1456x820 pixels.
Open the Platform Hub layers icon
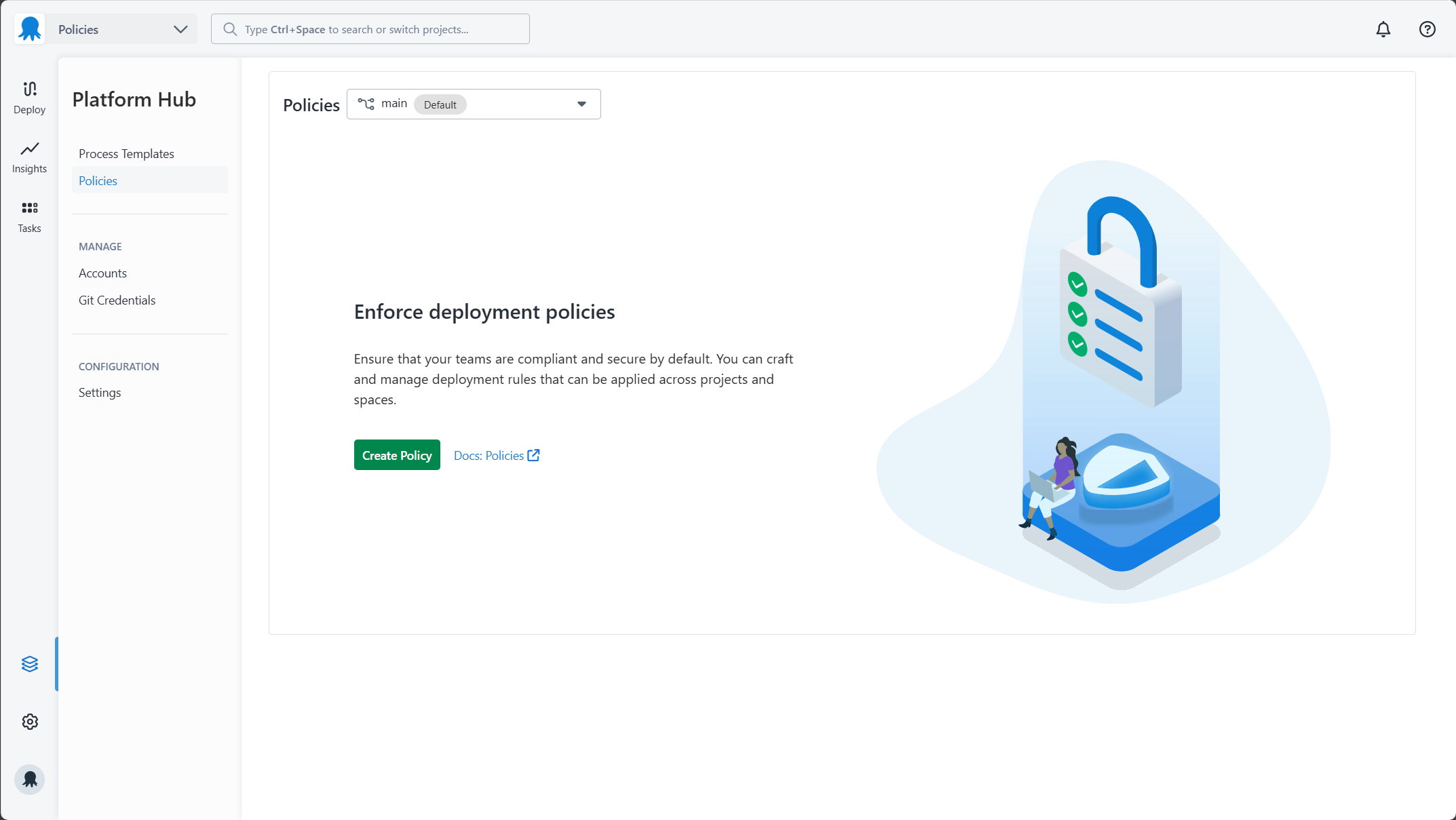[x=29, y=664]
